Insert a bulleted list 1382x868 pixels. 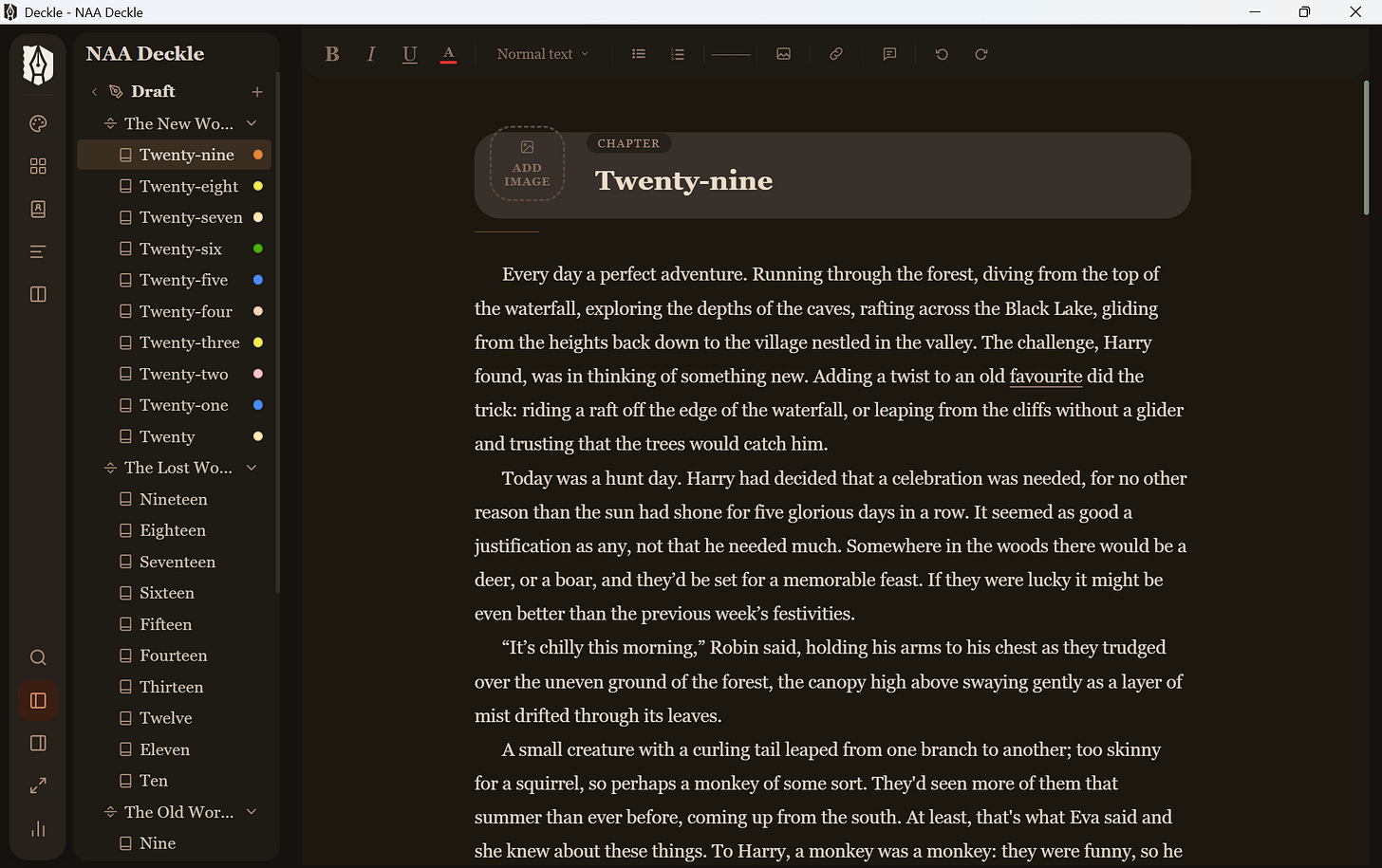pyautogui.click(x=639, y=54)
